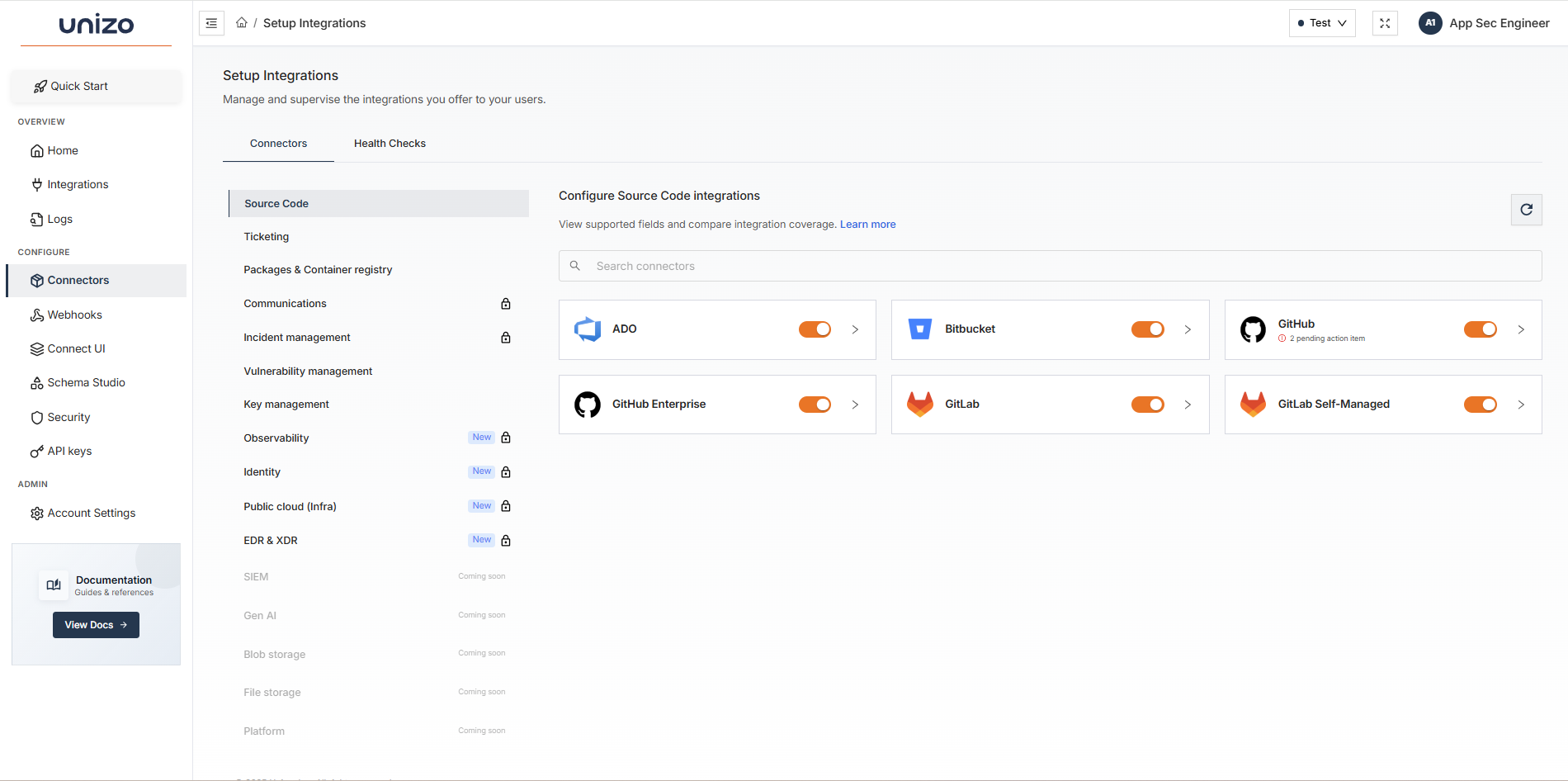Select API keys in the sidebar

69,451
